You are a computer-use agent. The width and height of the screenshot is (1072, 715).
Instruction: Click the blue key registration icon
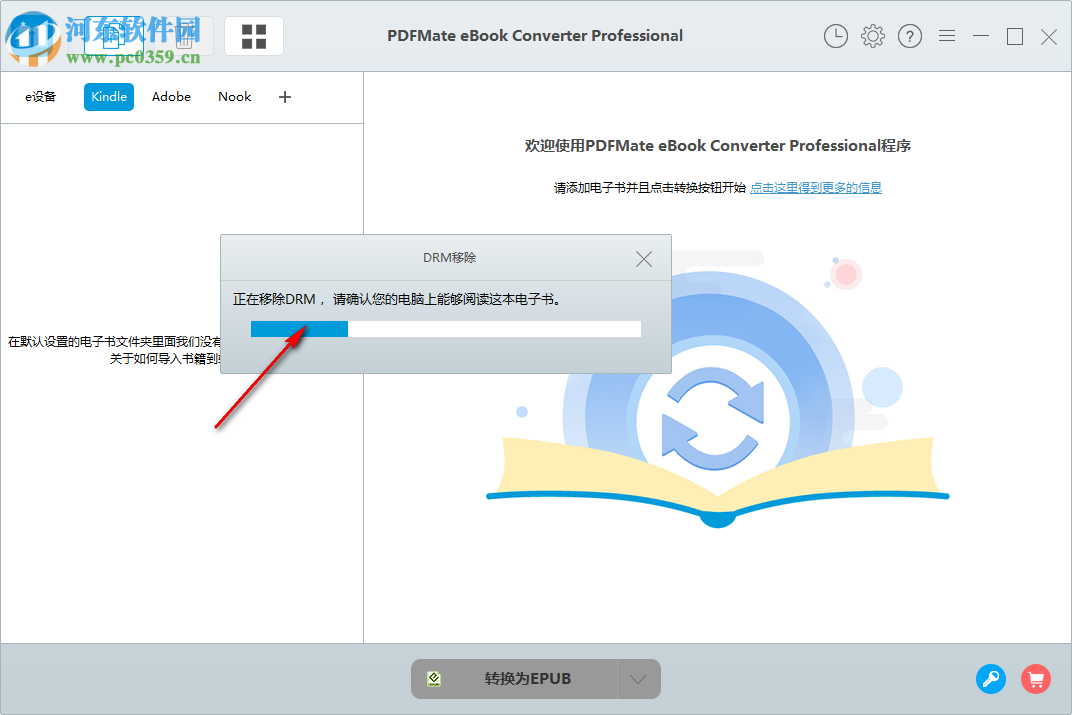(x=991, y=679)
